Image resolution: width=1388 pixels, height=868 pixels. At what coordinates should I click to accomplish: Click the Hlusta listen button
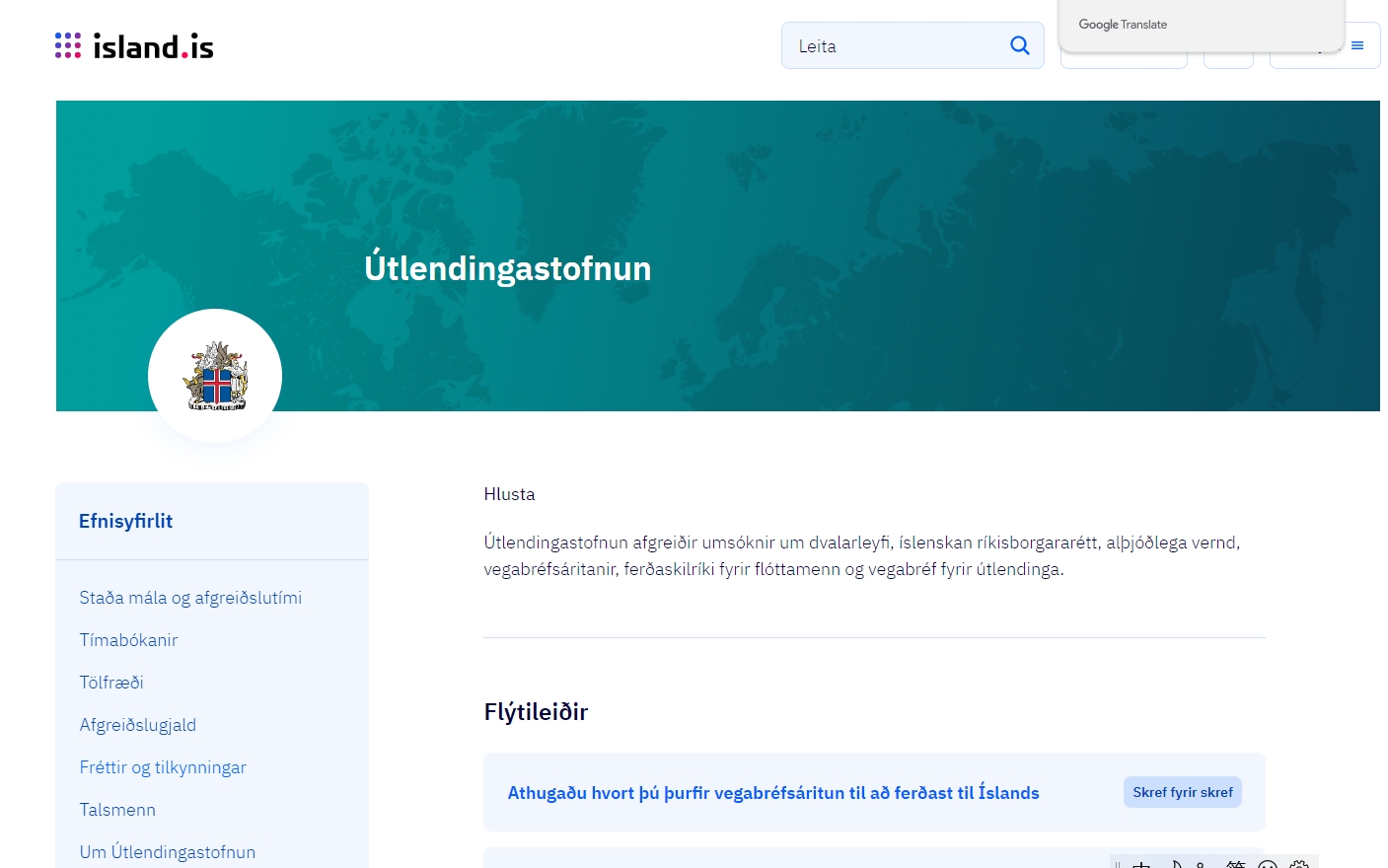pyautogui.click(x=509, y=494)
